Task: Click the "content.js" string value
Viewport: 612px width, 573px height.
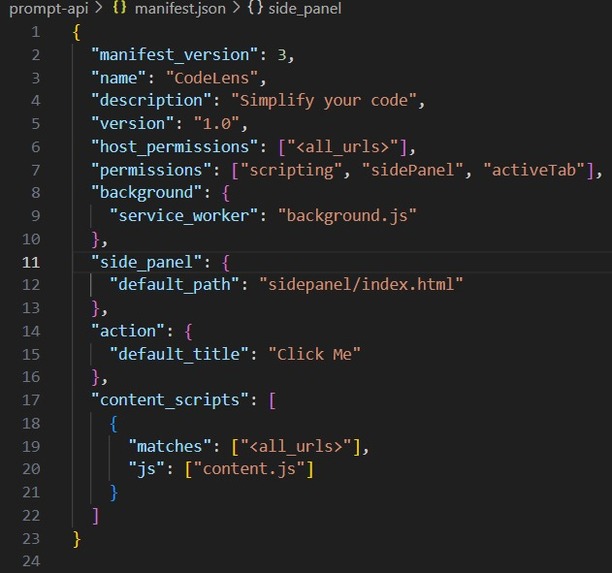Action: coord(249,469)
